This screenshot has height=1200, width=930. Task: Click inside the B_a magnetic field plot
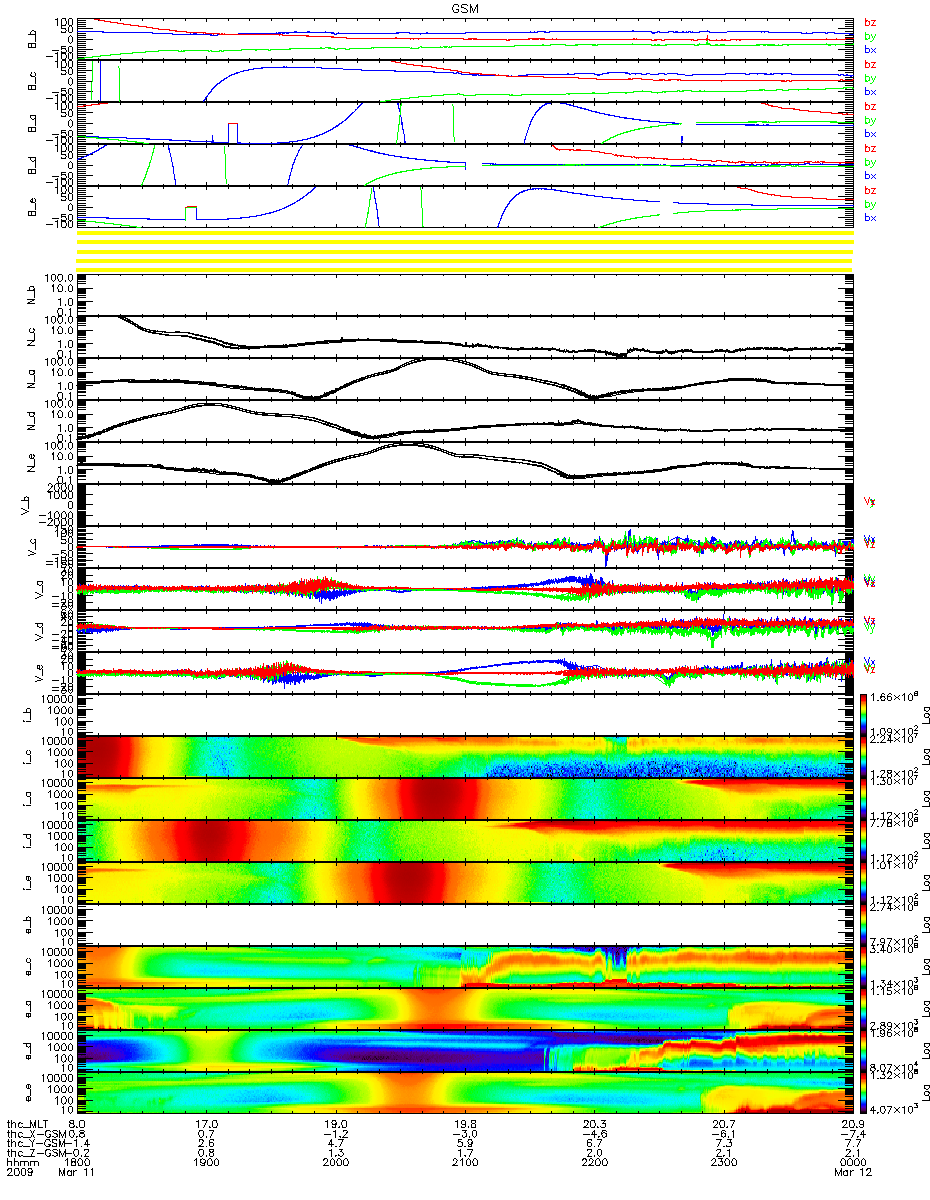tap(465, 123)
